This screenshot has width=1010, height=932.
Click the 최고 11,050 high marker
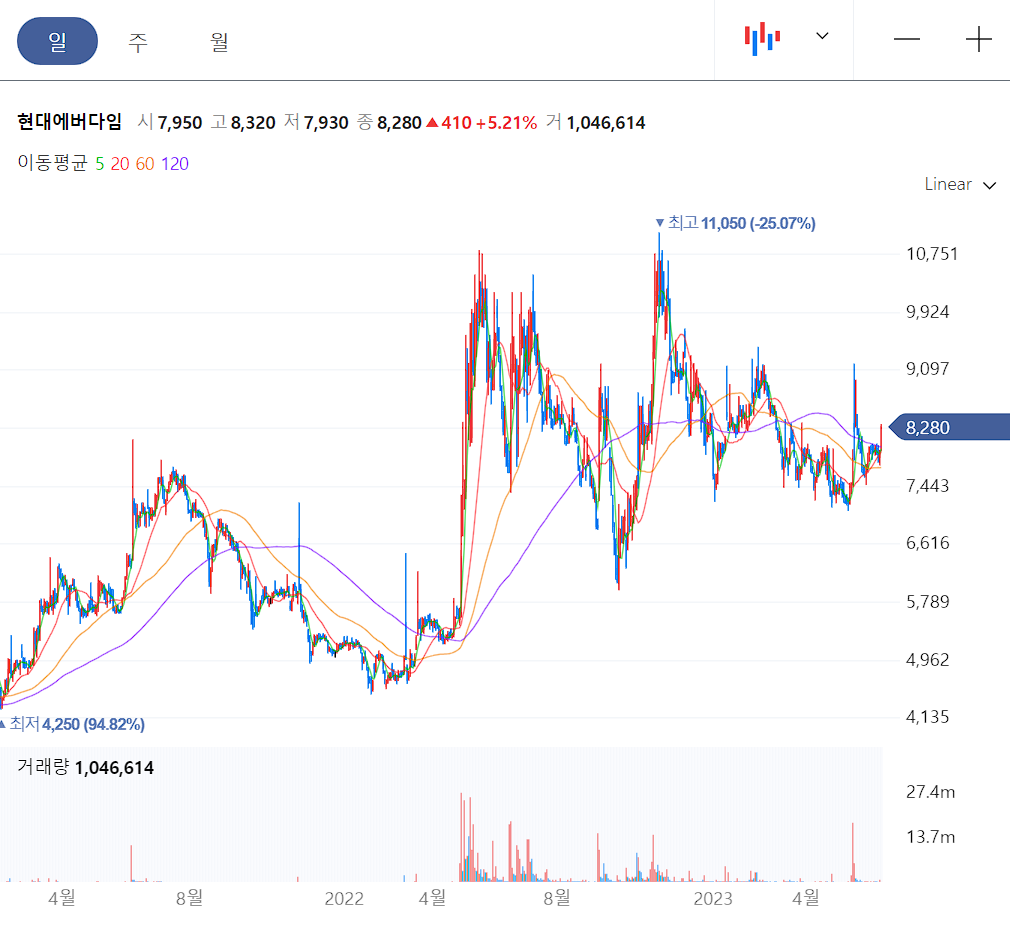tap(736, 223)
